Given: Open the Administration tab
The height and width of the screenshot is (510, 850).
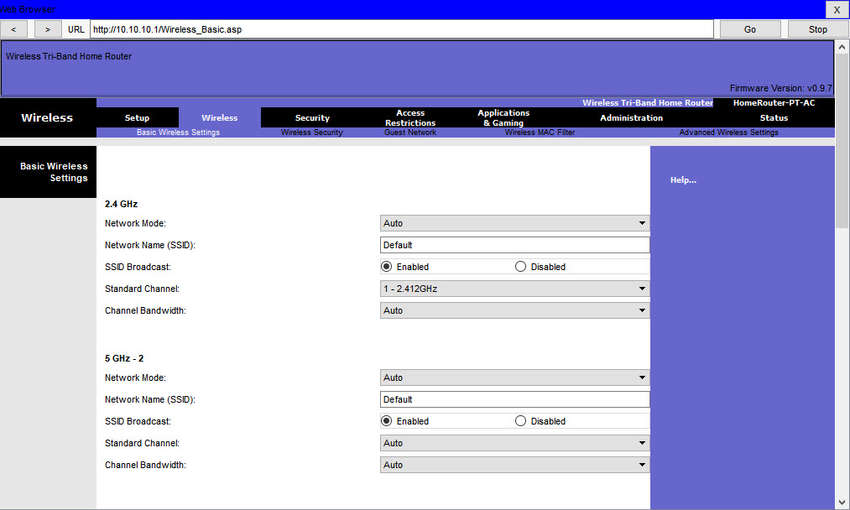Looking at the screenshot, I should click(631, 118).
